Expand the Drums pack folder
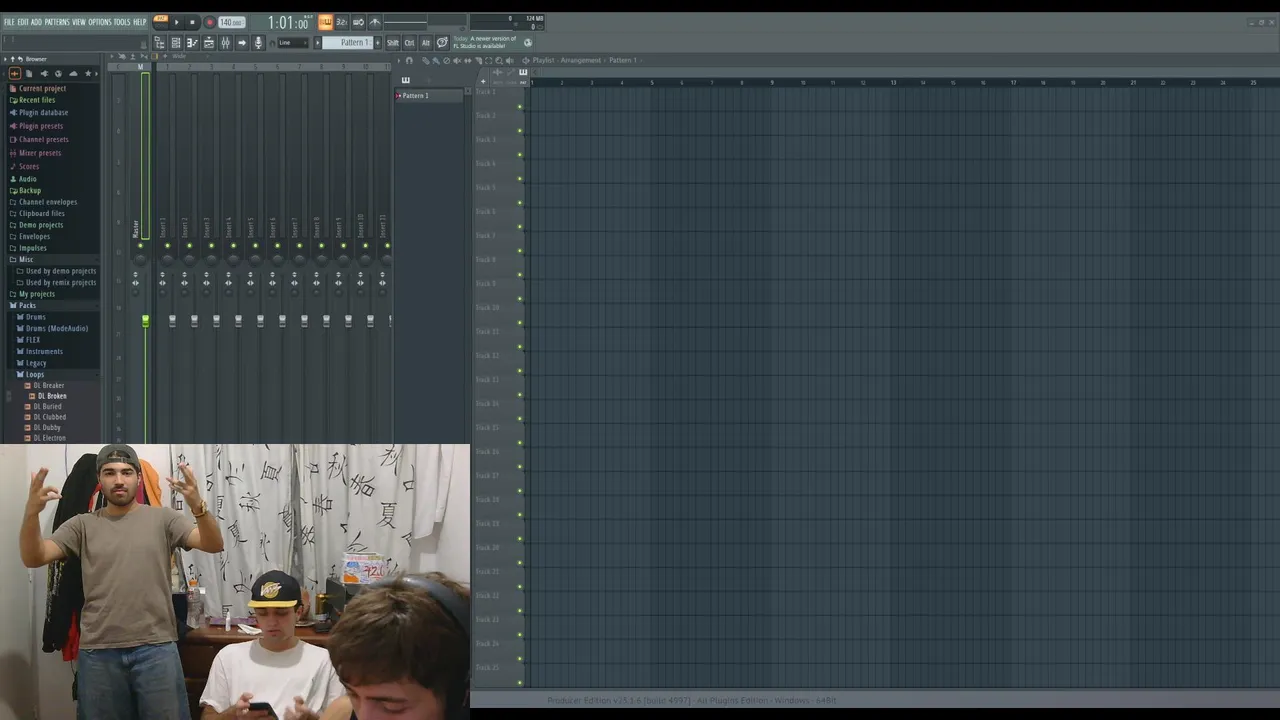 (x=35, y=317)
